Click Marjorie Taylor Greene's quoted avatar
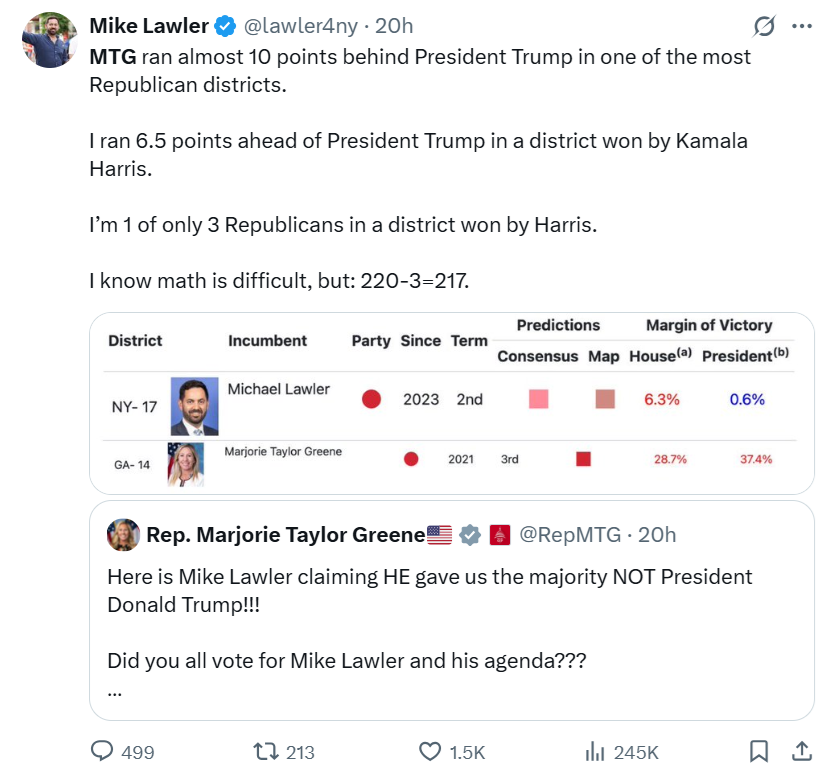Screen dimensions: 834x780 pos(124,535)
